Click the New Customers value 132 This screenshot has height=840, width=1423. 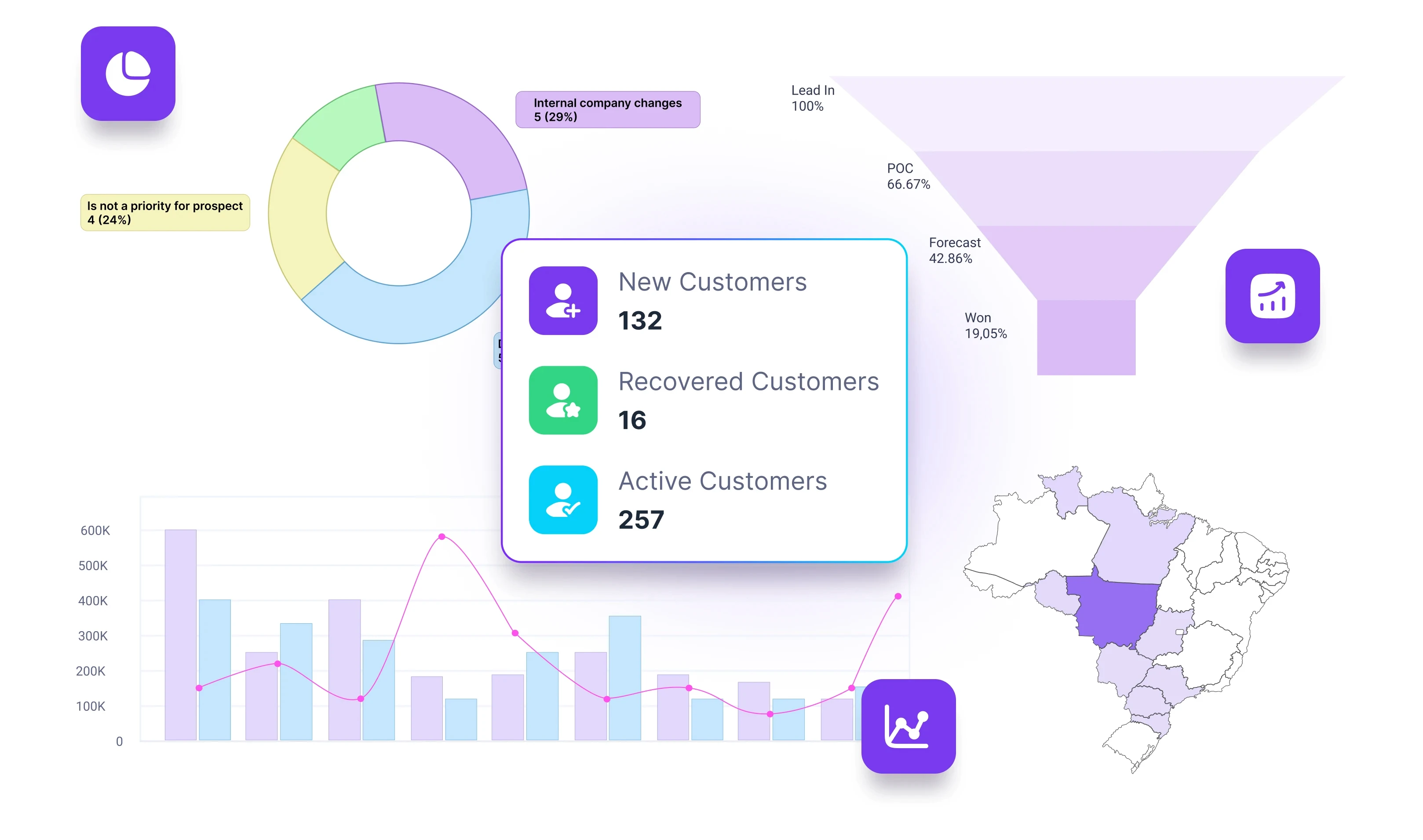pyautogui.click(x=640, y=321)
